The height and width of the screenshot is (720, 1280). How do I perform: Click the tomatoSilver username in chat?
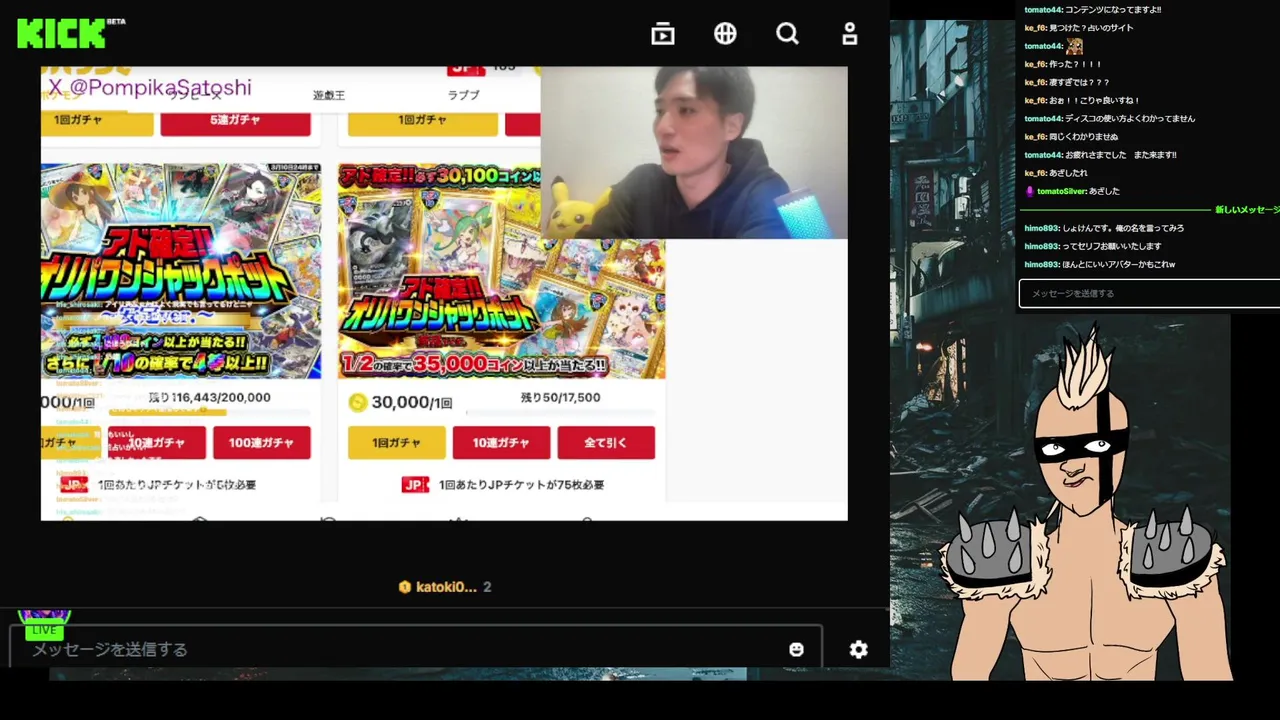[1061, 191]
